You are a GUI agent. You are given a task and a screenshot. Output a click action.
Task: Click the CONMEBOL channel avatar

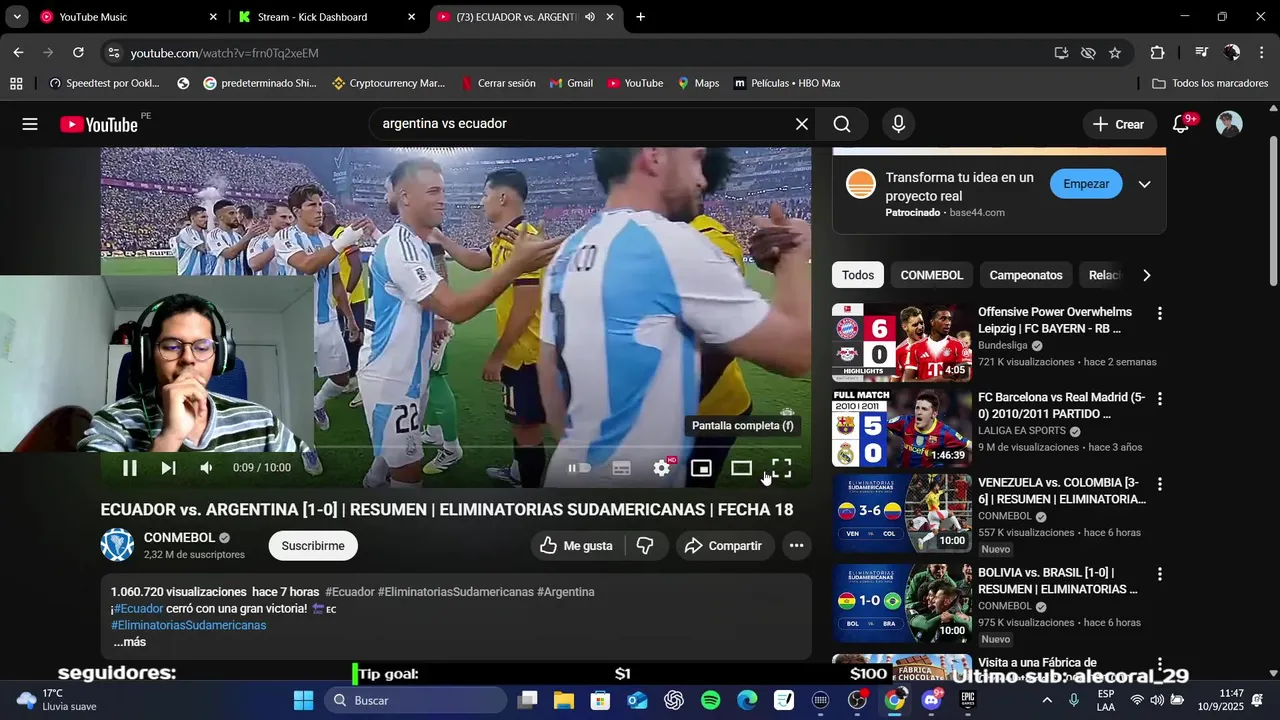click(x=118, y=545)
